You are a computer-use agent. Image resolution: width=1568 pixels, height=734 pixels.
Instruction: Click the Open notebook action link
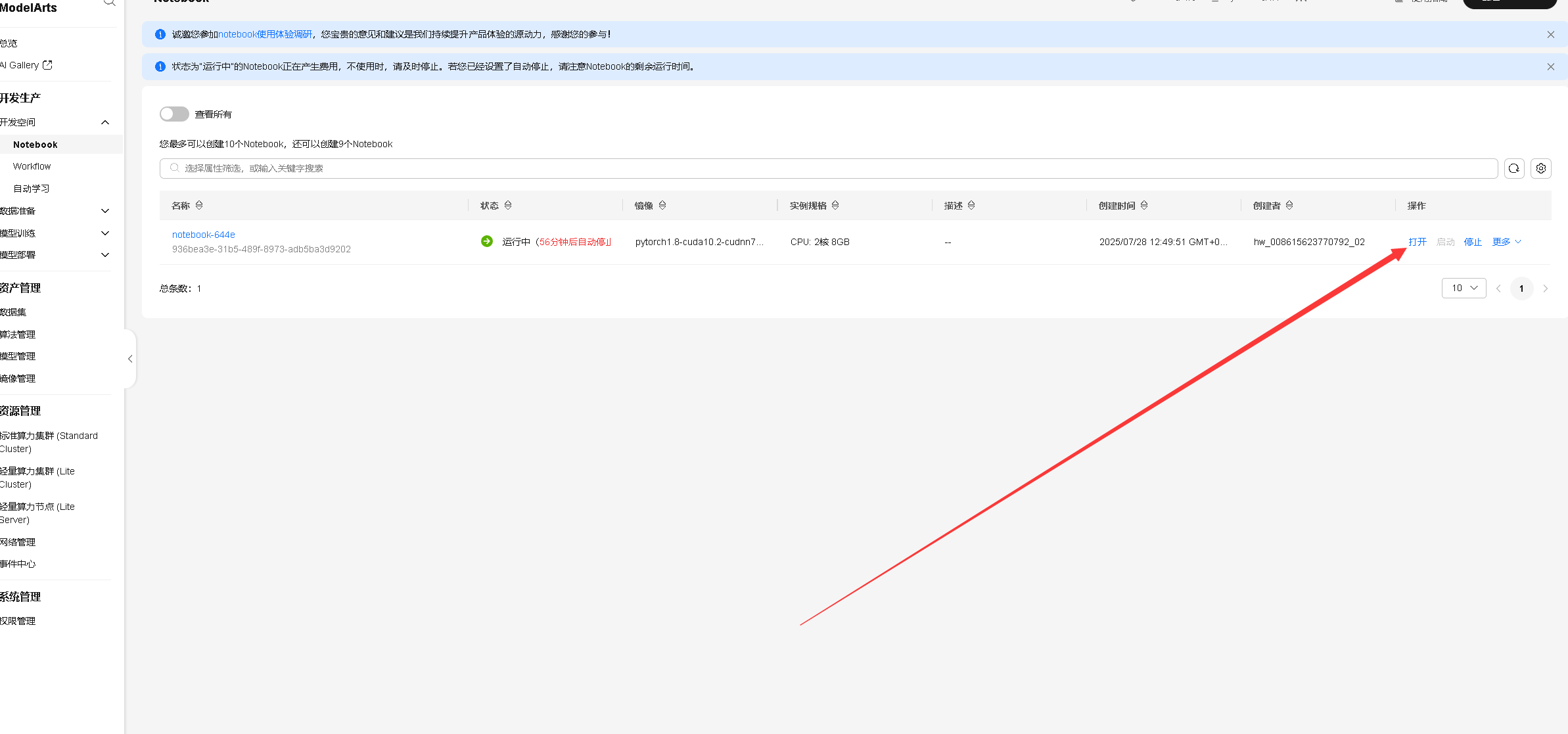(x=1417, y=242)
